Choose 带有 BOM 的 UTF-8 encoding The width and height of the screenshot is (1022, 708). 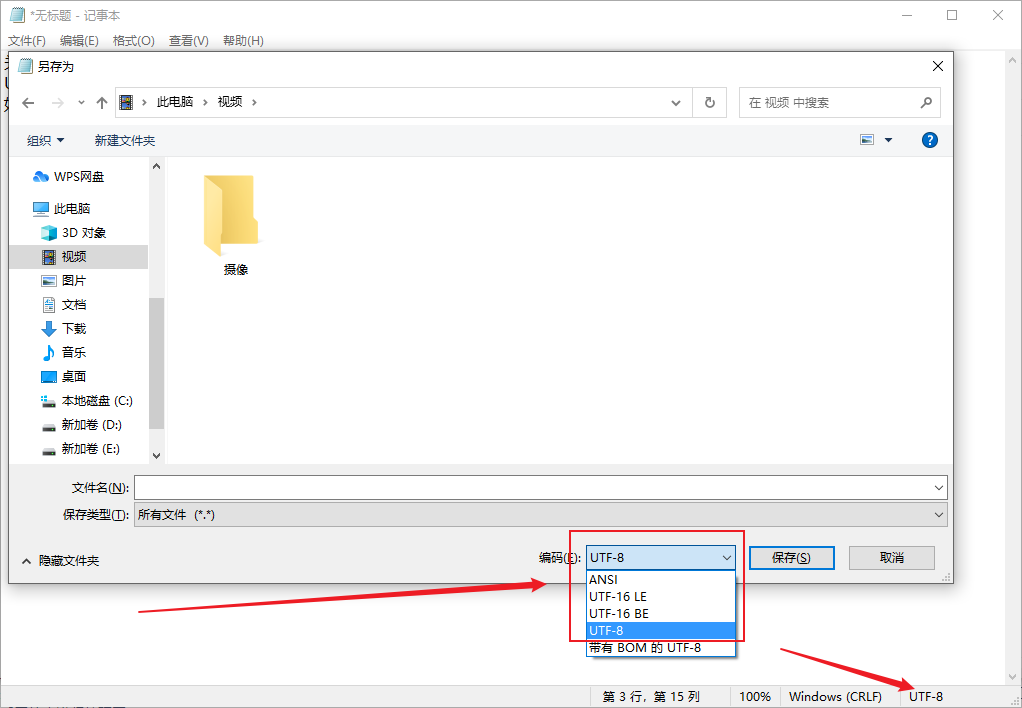660,647
